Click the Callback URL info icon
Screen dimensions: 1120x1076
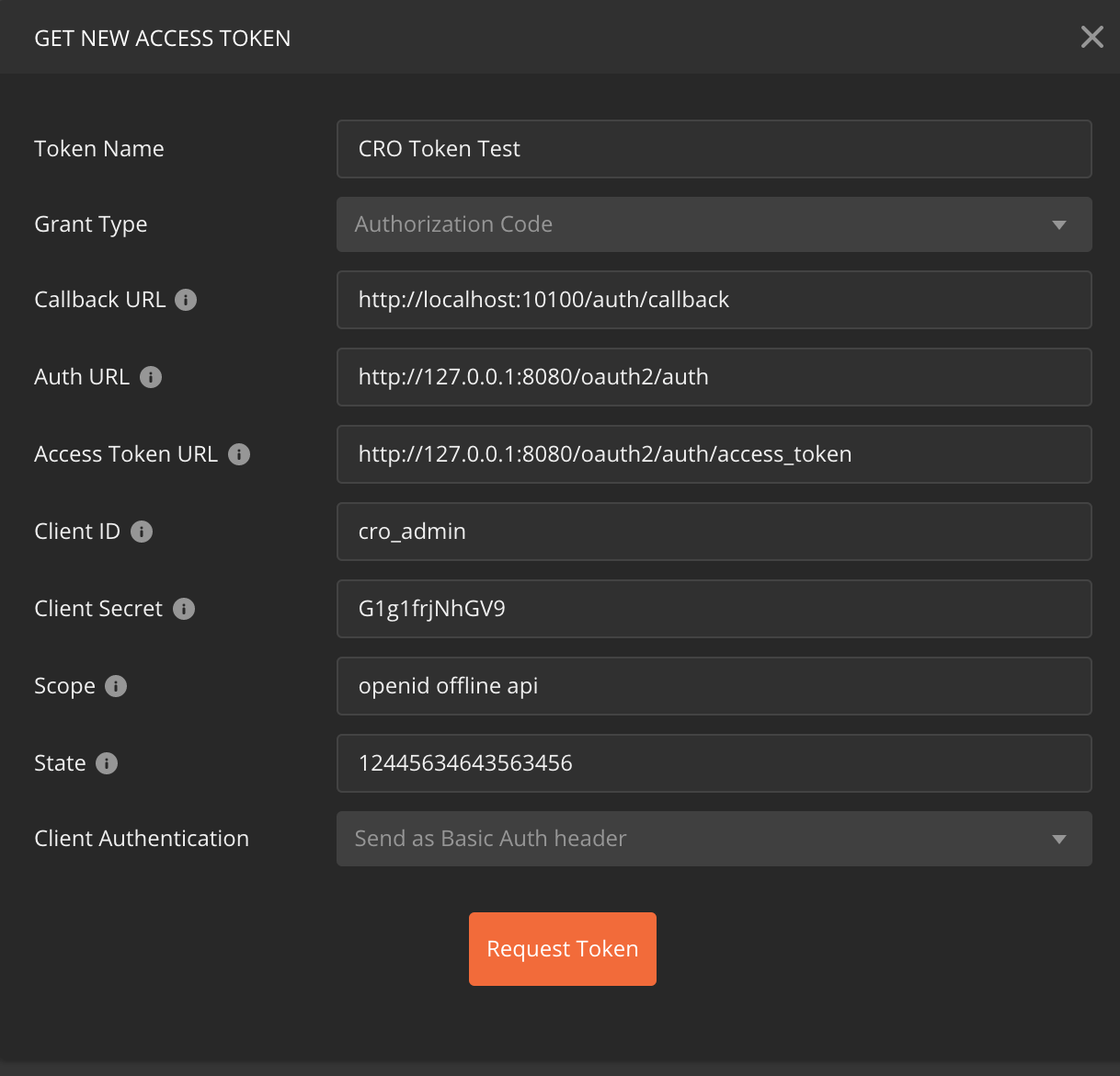click(x=186, y=300)
